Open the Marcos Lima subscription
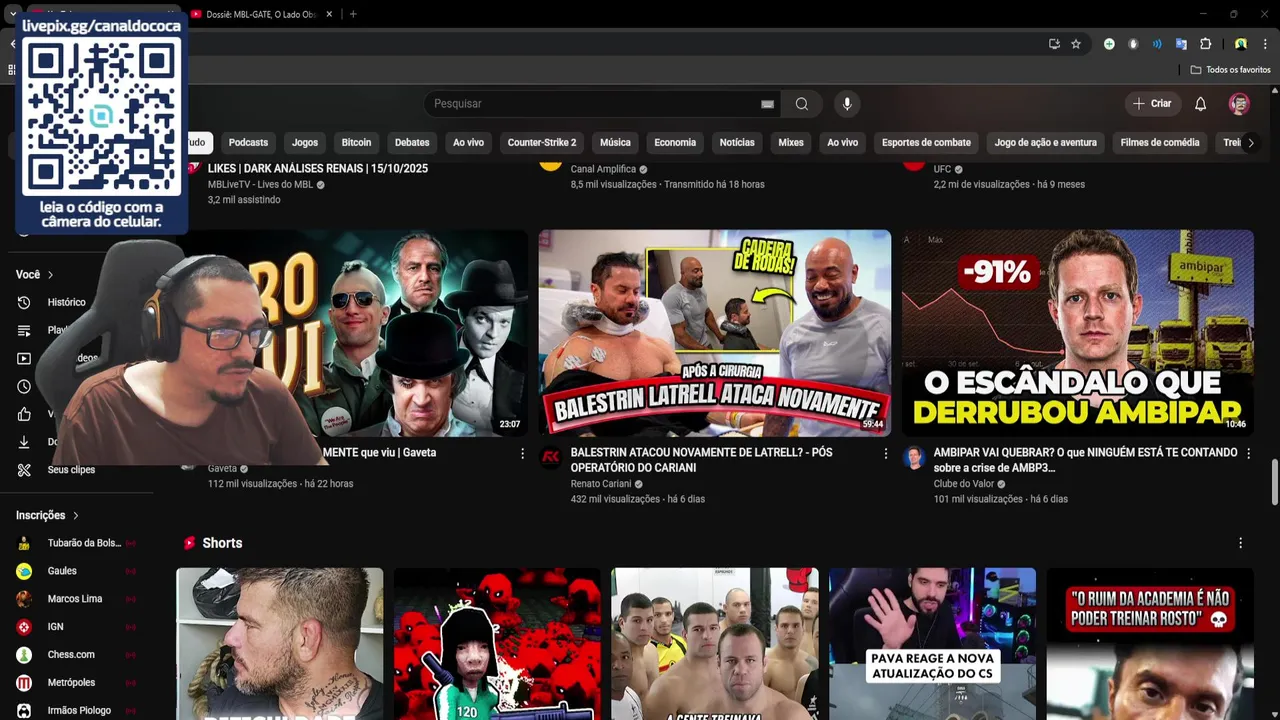The height and width of the screenshot is (720, 1280). 75,599
